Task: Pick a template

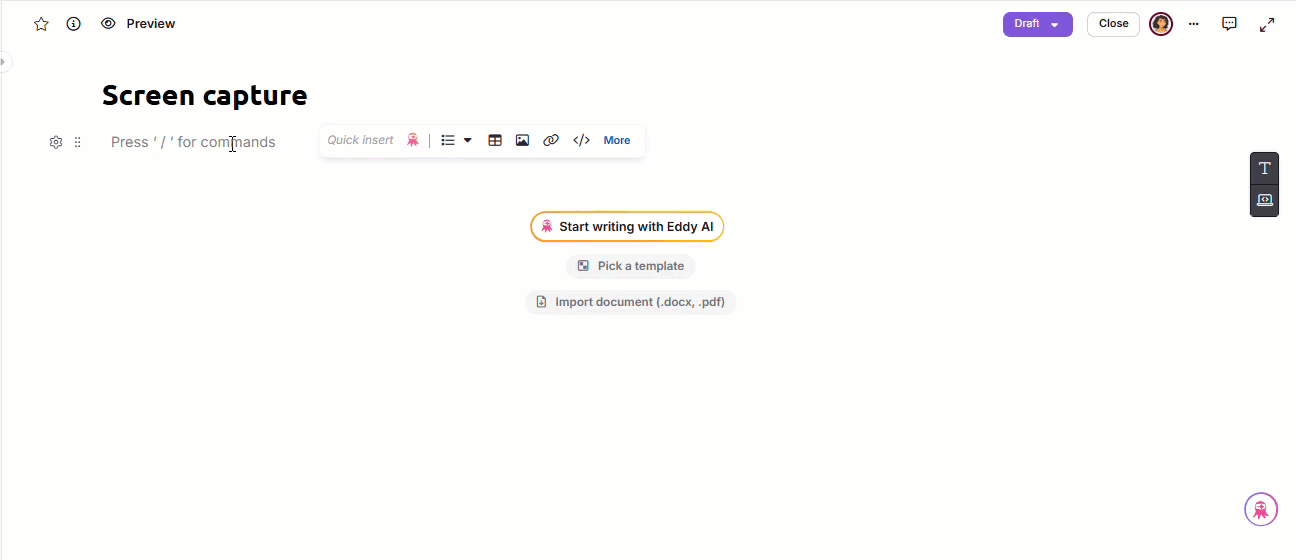Action: (x=631, y=266)
